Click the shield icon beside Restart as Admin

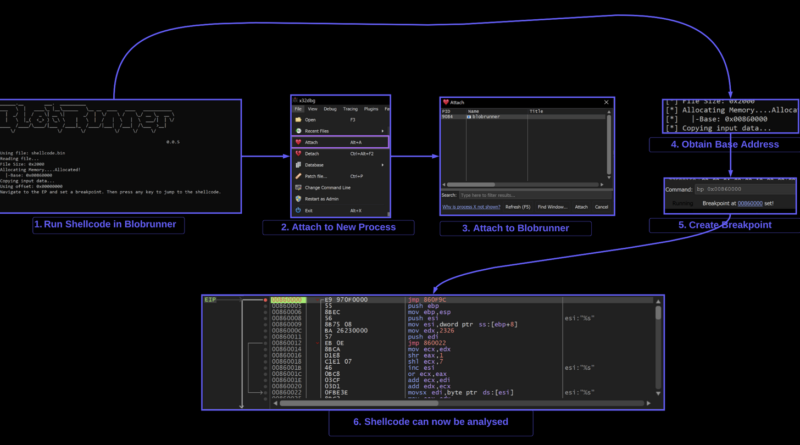[x=298, y=199]
